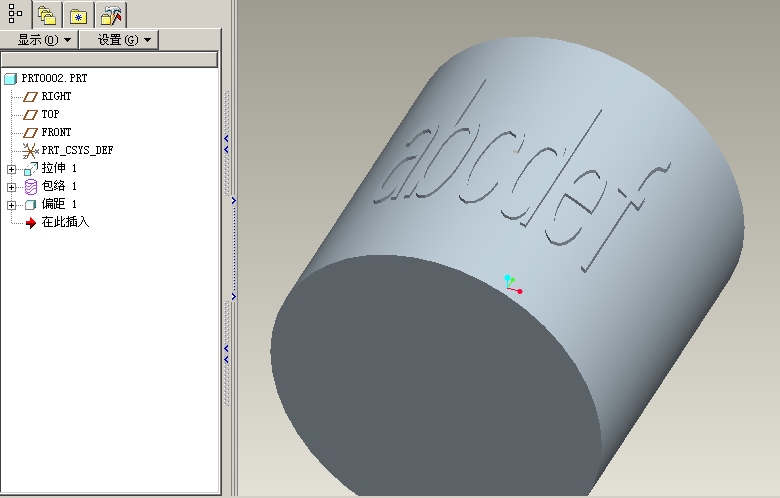This screenshot has height=498, width=780.
Task: Open the Favorites tab with star folder
Action: (x=78, y=15)
